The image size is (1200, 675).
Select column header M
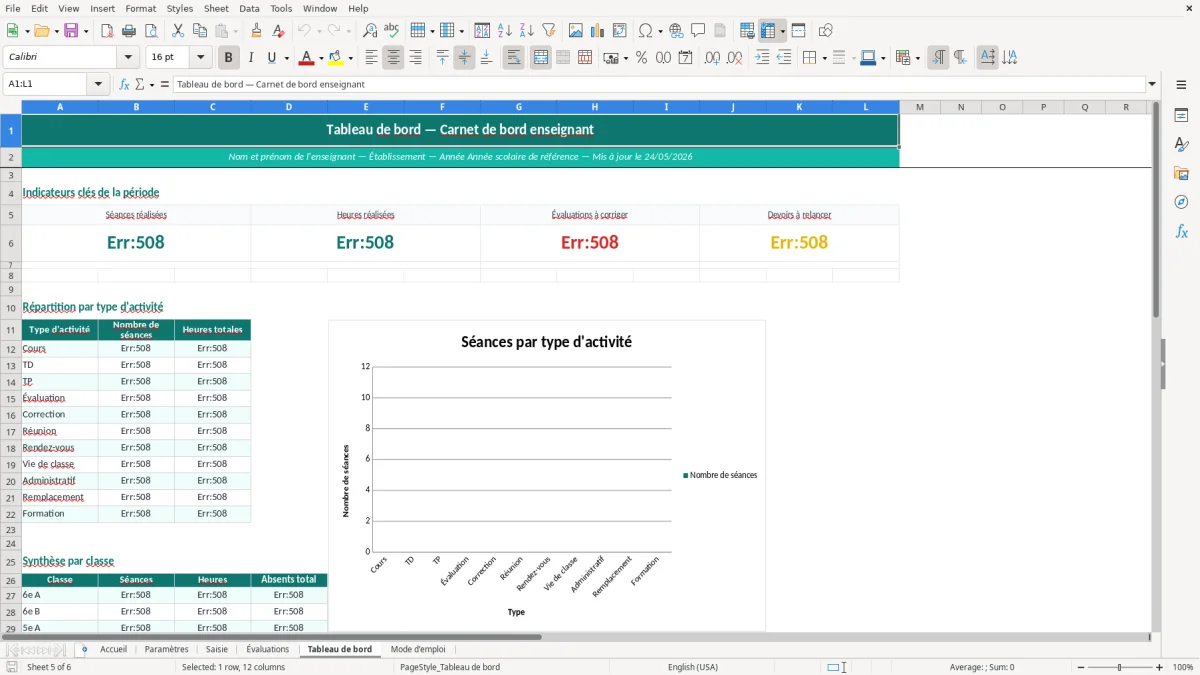click(x=919, y=107)
